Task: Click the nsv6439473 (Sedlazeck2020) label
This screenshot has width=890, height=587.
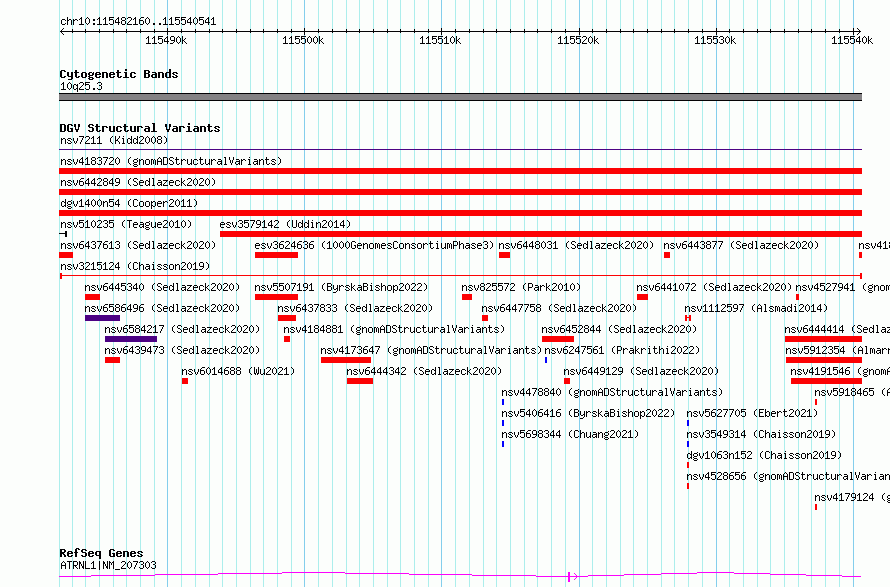Action: click(x=182, y=350)
